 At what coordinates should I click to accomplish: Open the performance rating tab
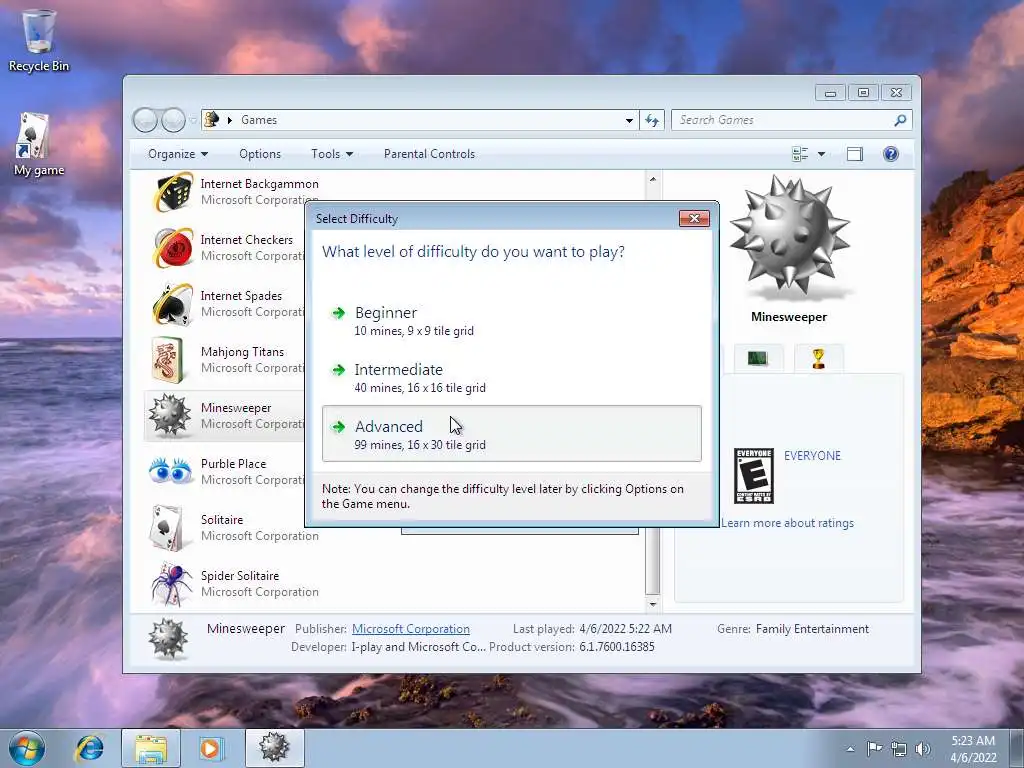758,358
